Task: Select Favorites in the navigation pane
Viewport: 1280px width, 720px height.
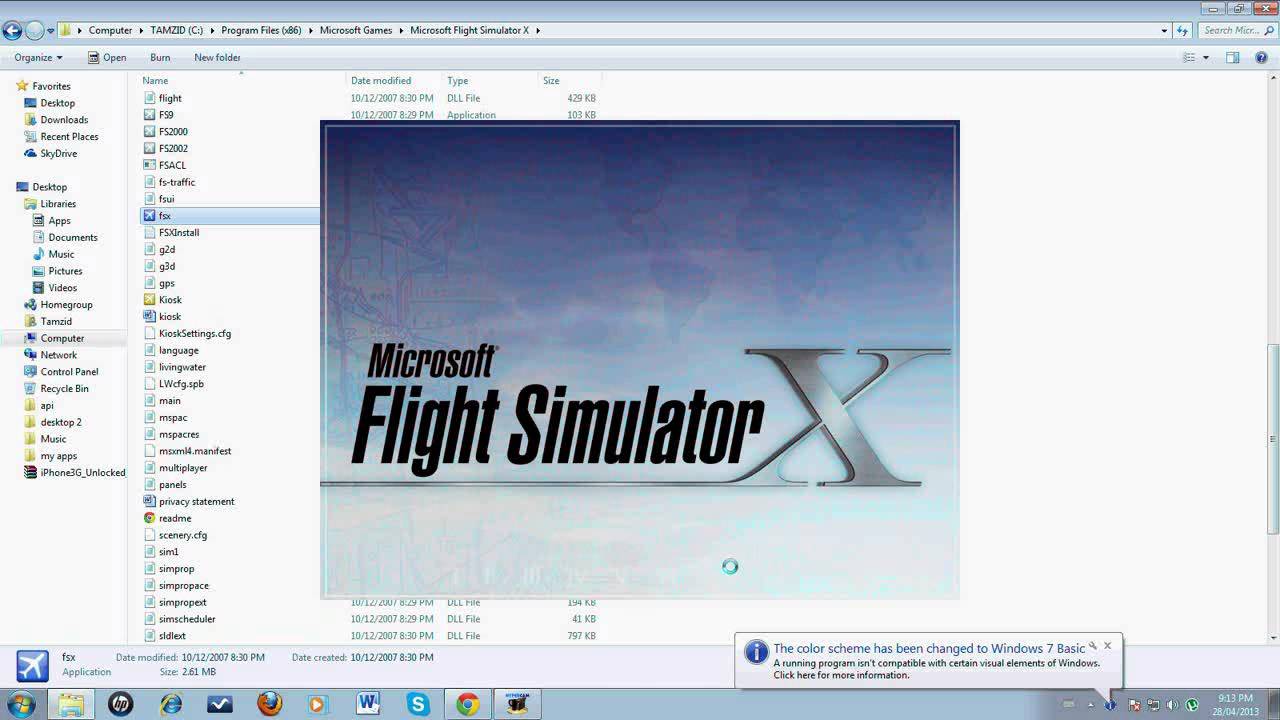Action: pos(51,86)
